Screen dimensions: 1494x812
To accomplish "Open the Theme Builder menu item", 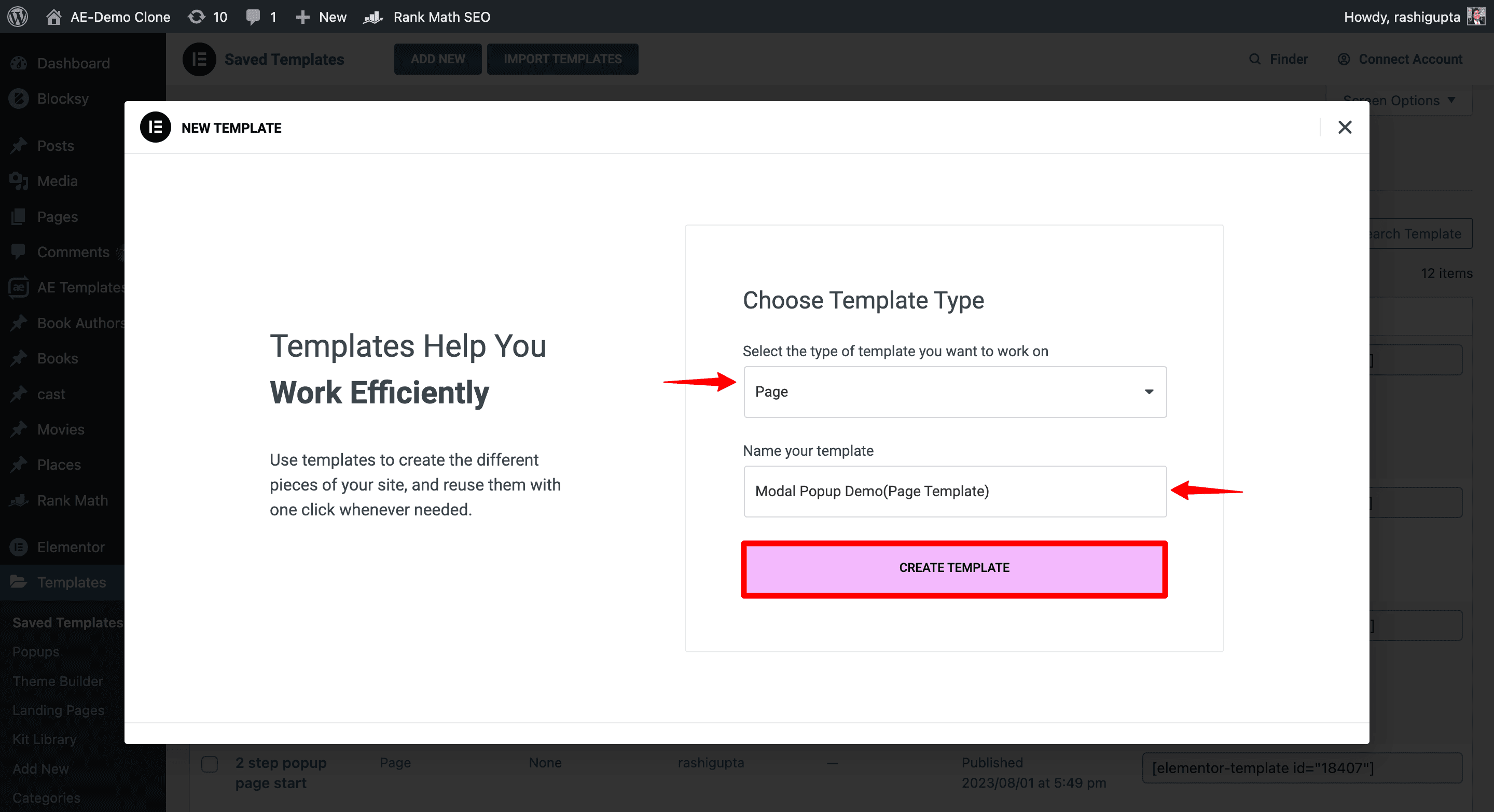I will [x=58, y=681].
